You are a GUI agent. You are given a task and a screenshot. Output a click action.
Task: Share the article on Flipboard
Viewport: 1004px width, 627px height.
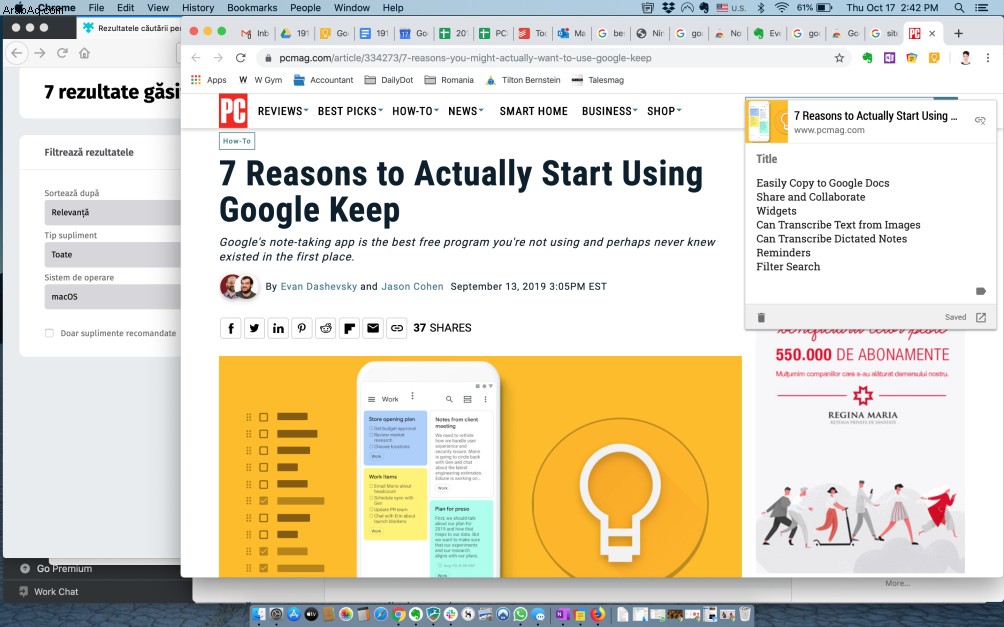tap(349, 328)
